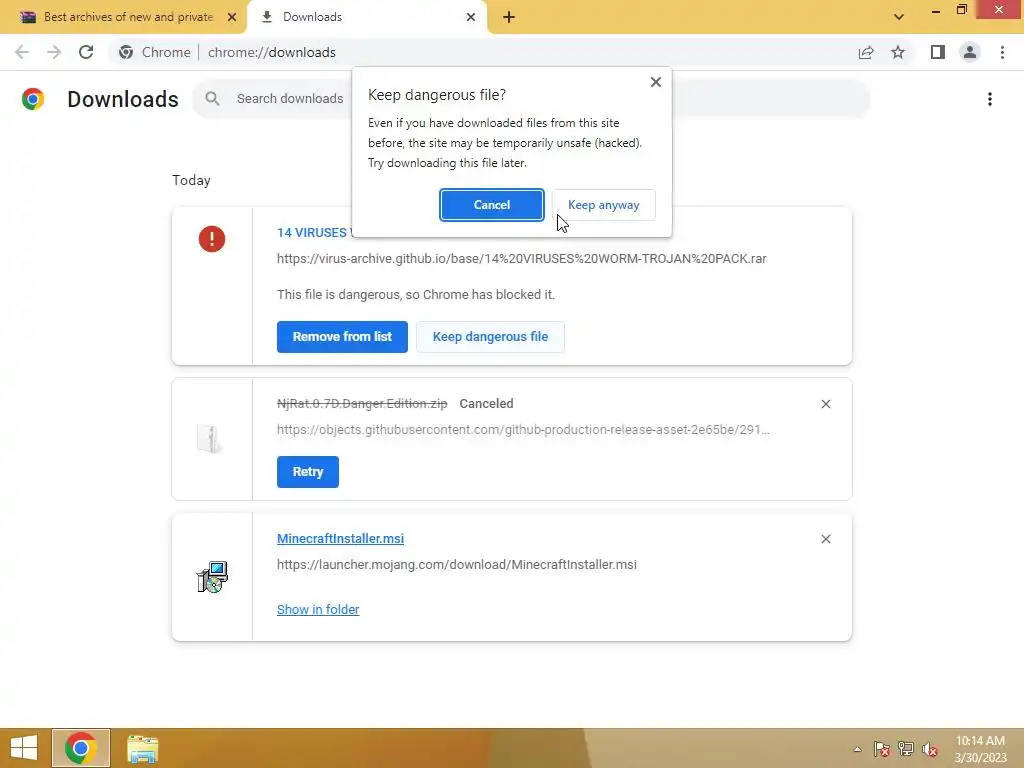Viewport: 1024px width, 768px height.
Task: Click the Cancel button in the dialog
Action: click(x=491, y=205)
